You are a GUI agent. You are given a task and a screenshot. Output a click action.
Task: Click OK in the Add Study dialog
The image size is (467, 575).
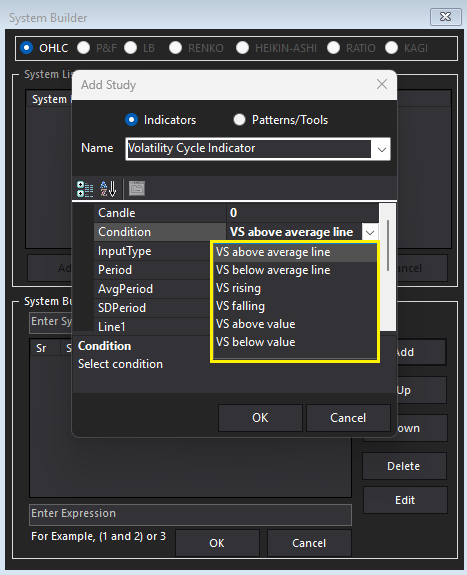click(260, 418)
